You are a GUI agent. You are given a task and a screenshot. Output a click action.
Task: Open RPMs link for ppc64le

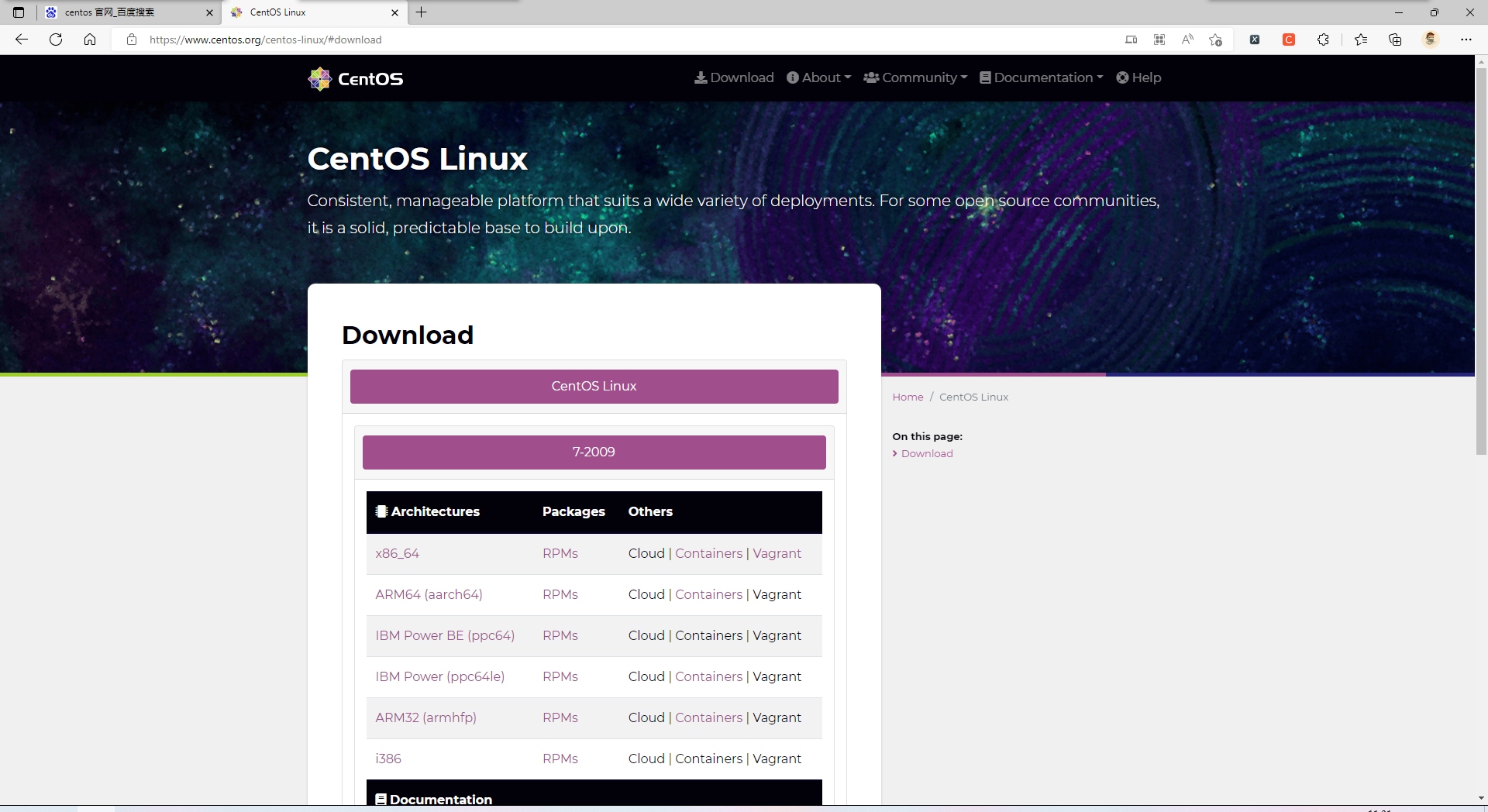[560, 676]
